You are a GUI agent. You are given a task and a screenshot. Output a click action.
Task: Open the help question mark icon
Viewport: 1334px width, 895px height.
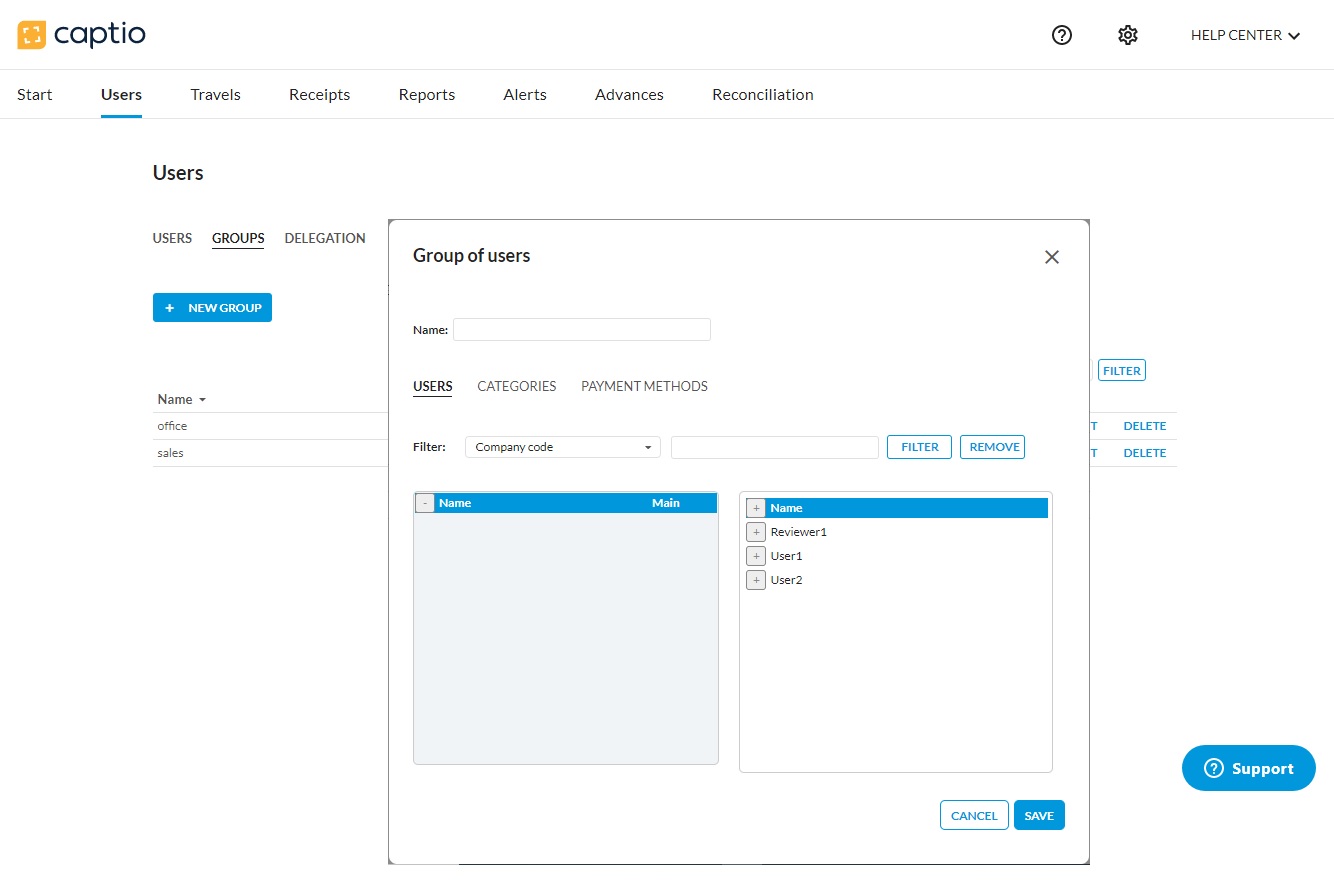[1062, 35]
